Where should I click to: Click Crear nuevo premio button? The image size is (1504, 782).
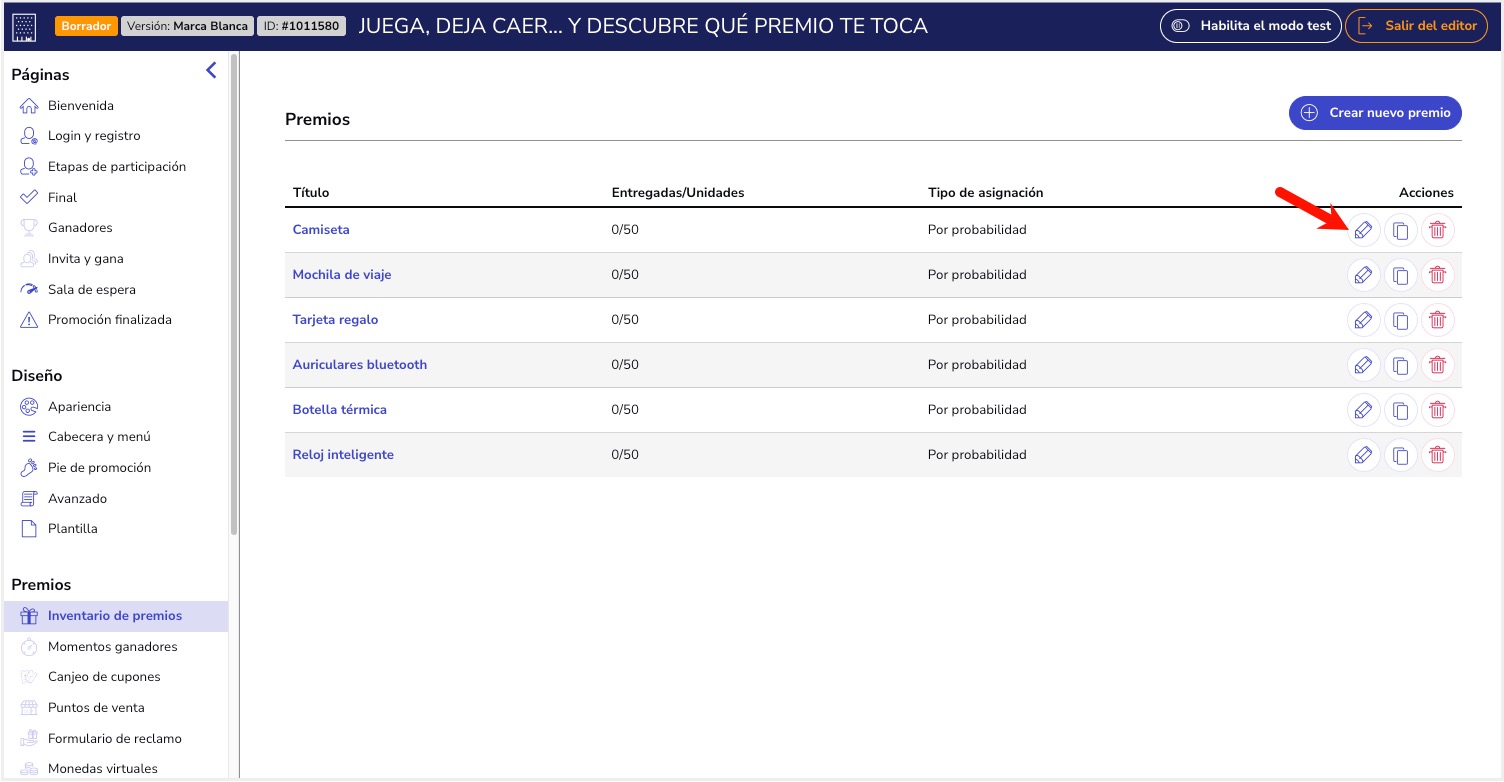[1375, 113]
